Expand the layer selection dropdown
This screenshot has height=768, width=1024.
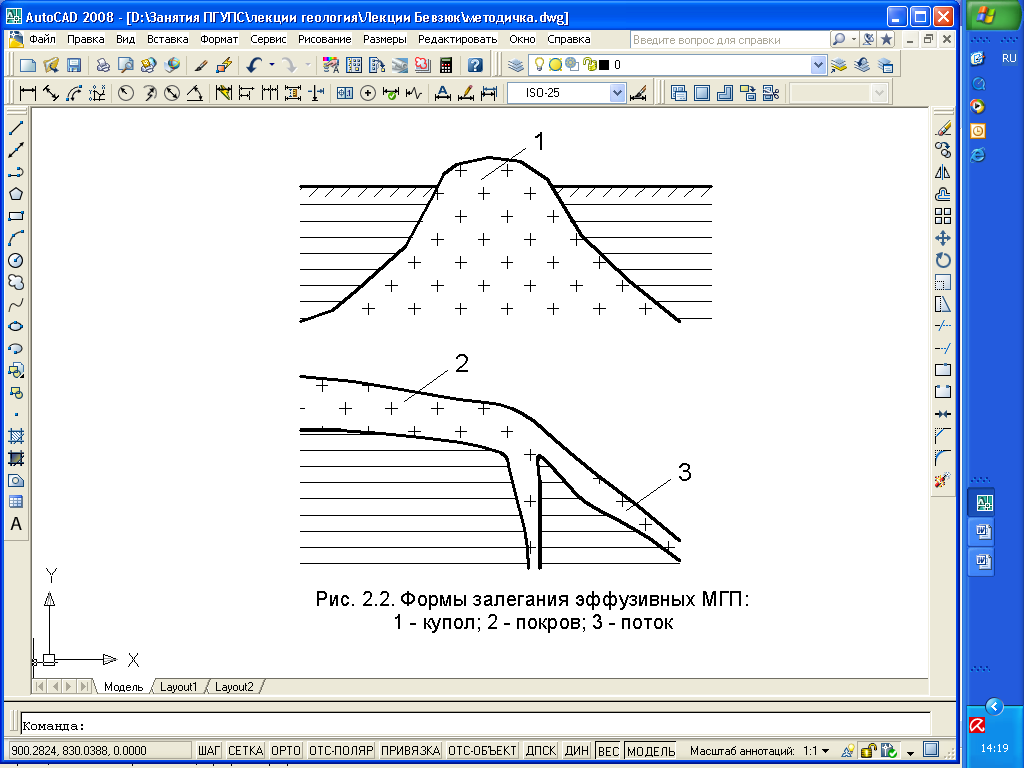pyautogui.click(x=819, y=65)
